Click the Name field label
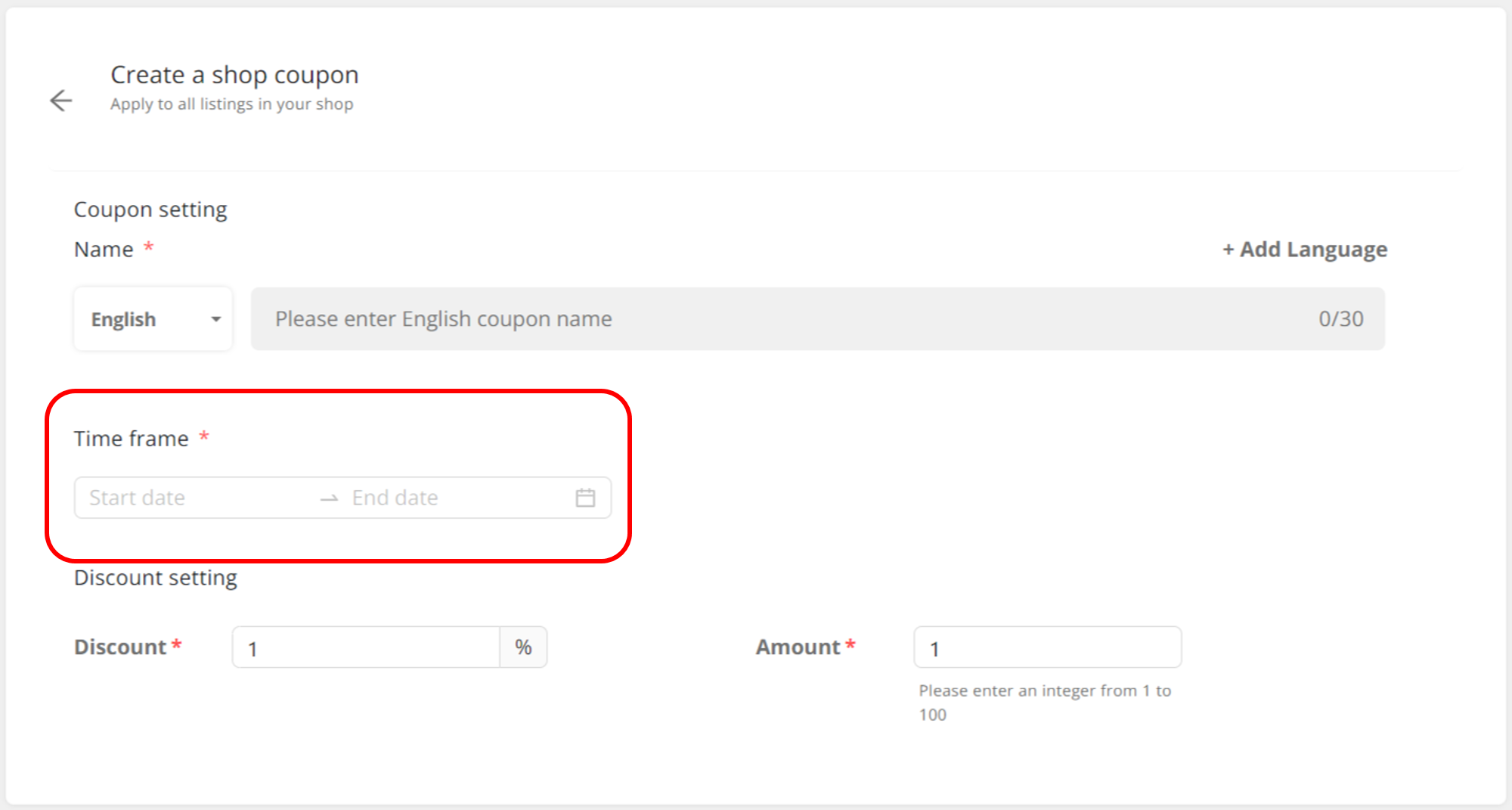 pyautogui.click(x=104, y=250)
